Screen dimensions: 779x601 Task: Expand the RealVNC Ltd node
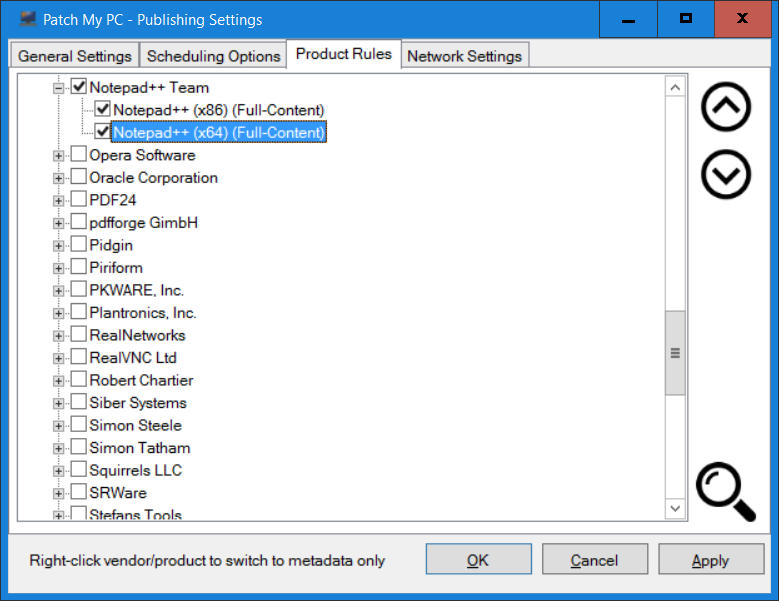(59, 359)
